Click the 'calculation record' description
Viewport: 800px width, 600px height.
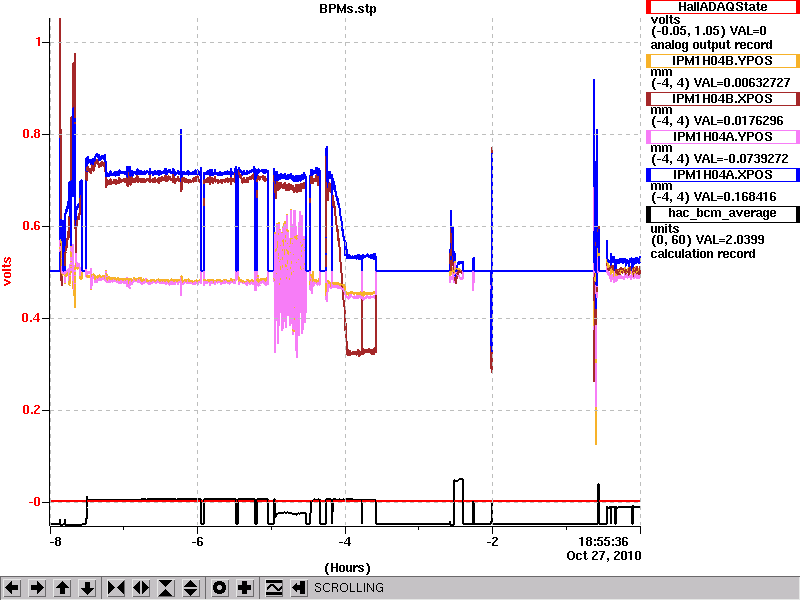coord(703,254)
